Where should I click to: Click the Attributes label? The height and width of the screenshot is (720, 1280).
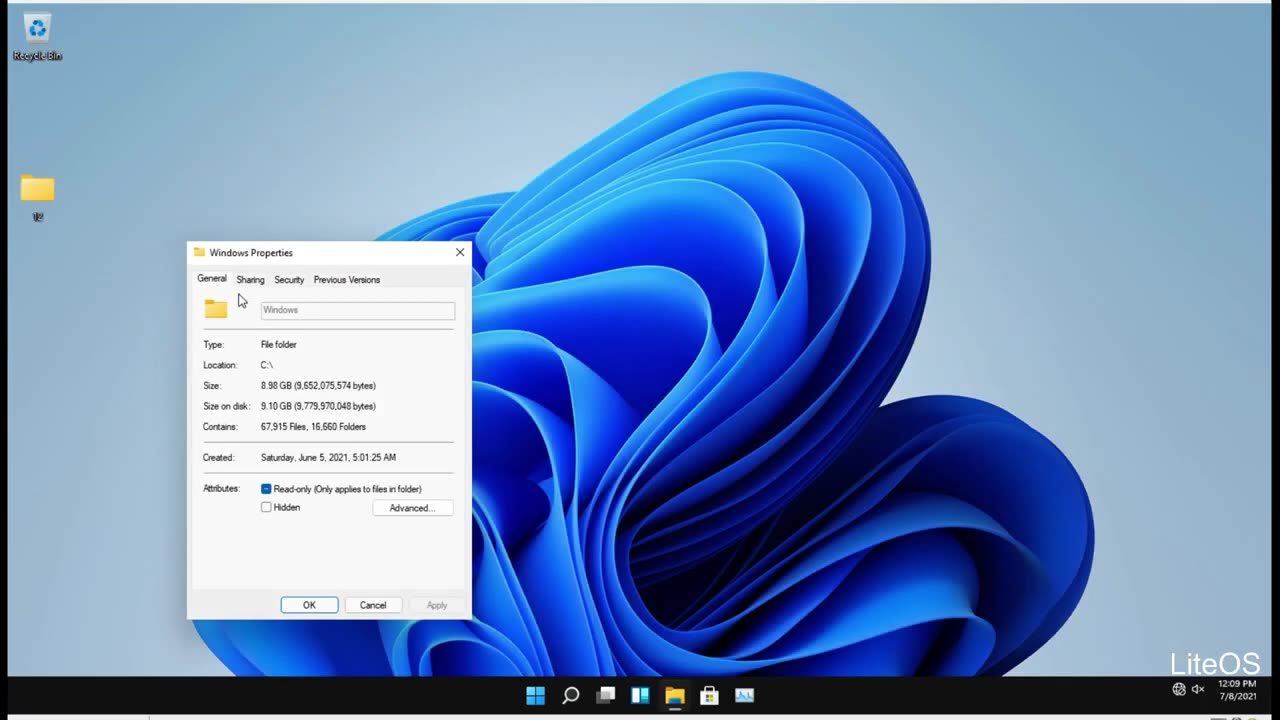[x=221, y=489]
